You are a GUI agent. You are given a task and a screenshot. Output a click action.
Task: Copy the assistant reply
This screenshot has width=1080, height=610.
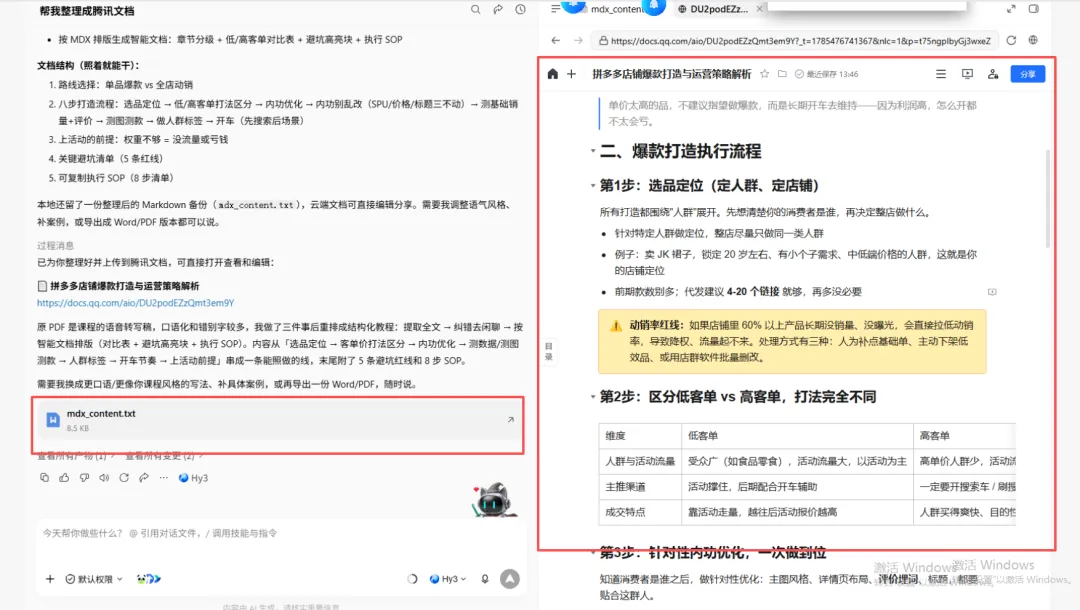point(44,478)
